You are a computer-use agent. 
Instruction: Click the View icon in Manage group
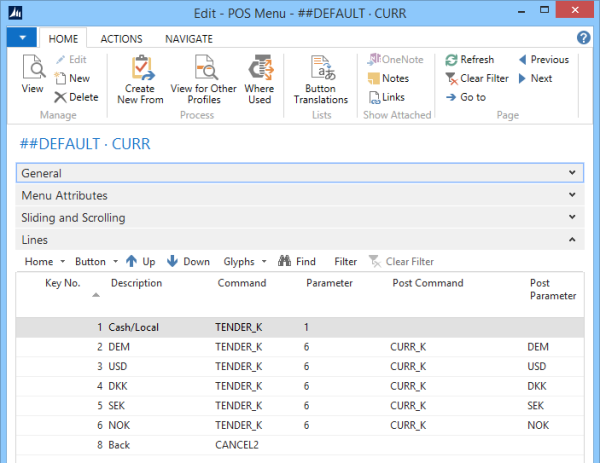click(32, 70)
